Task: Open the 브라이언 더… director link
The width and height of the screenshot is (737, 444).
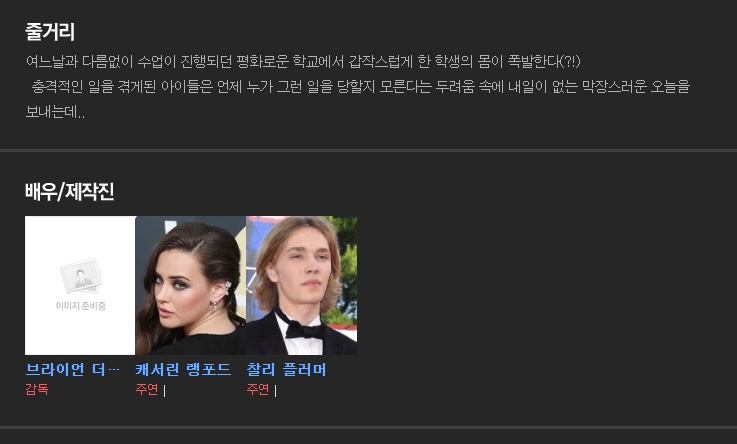Action: [x=72, y=370]
